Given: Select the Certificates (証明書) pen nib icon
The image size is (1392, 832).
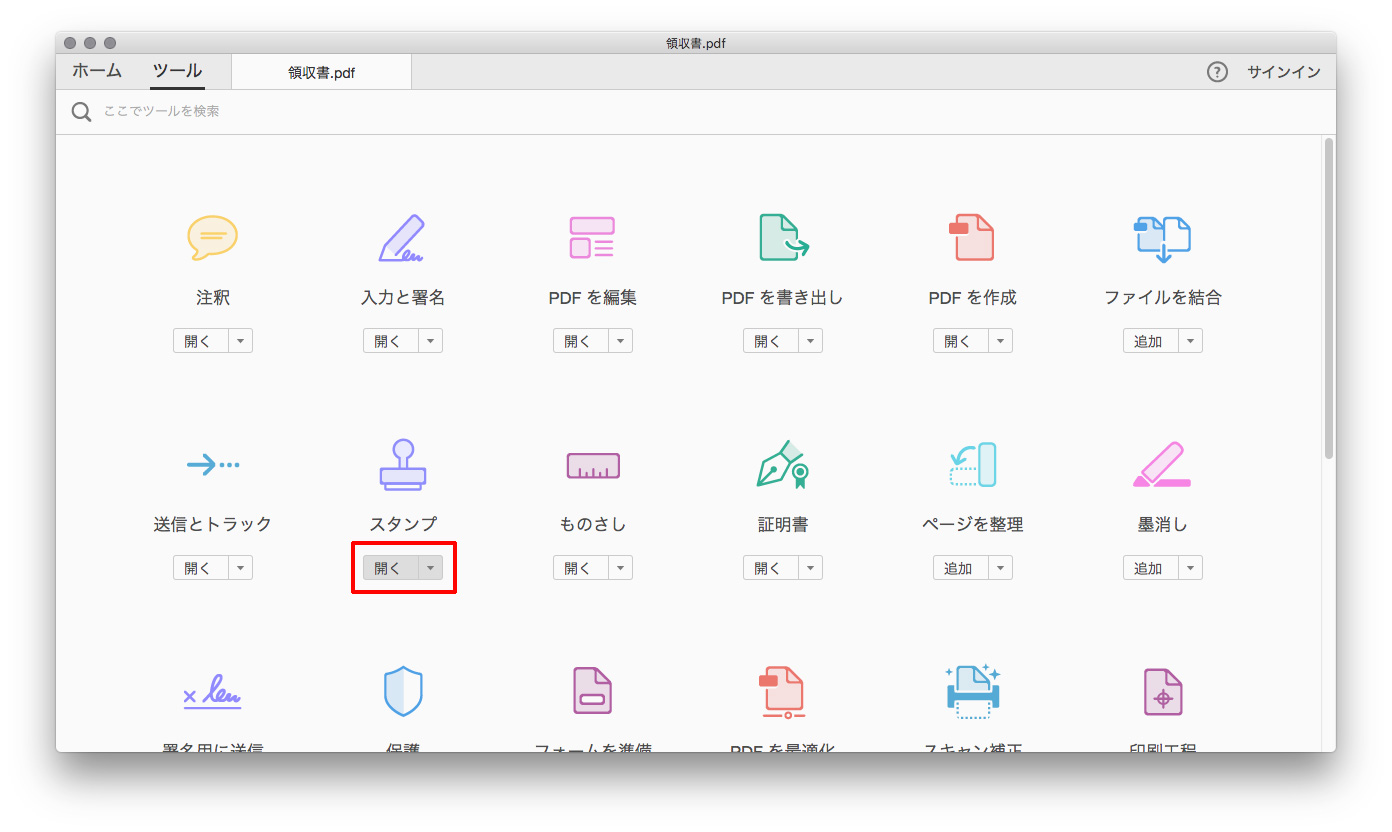Looking at the screenshot, I should tap(782, 465).
